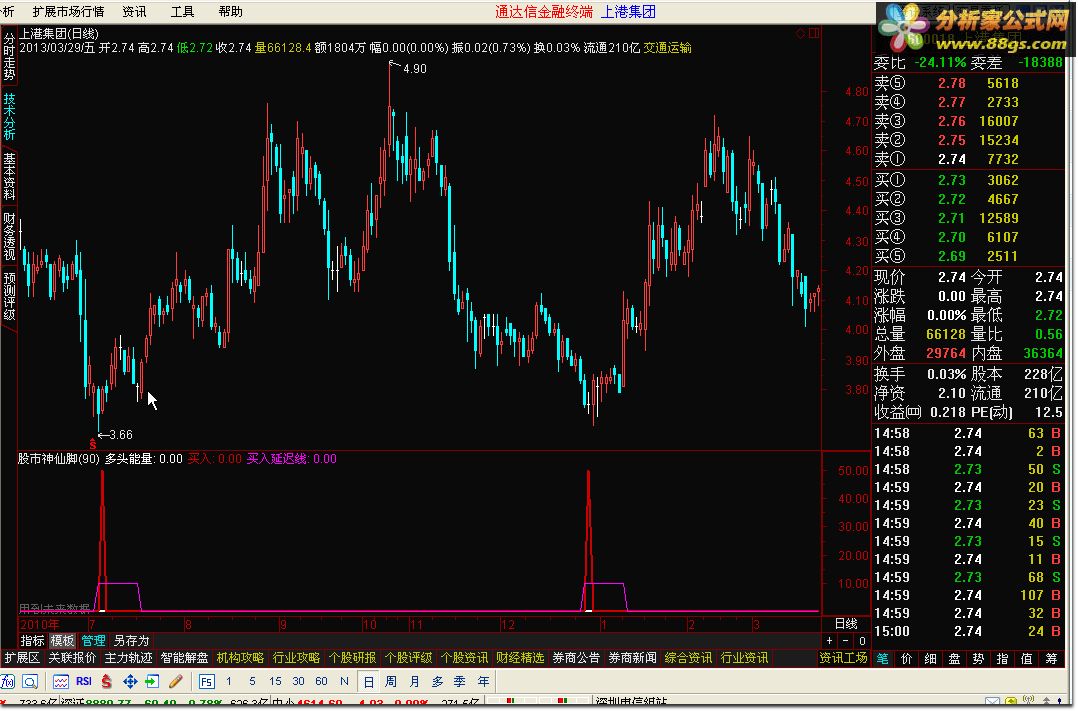This screenshot has width=1078, height=711.
Task: Select the 价 tab in quote panel
Action: tap(907, 659)
